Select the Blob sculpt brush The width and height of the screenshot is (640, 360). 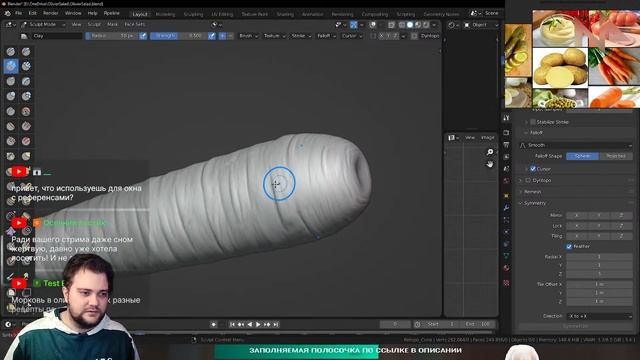click(x=26, y=96)
